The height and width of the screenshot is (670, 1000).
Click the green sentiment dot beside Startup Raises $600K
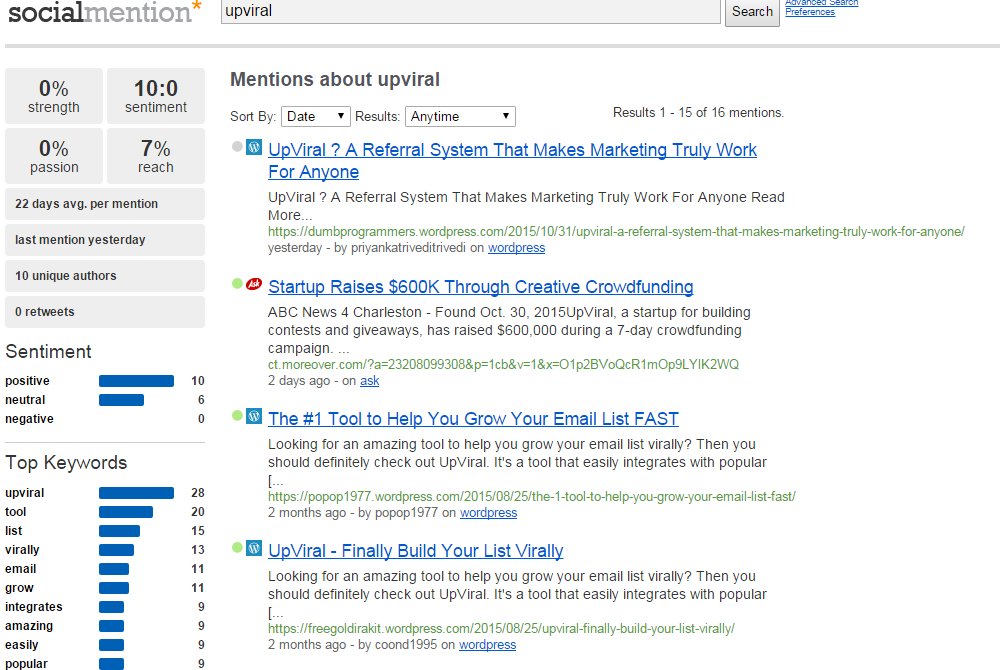237,284
